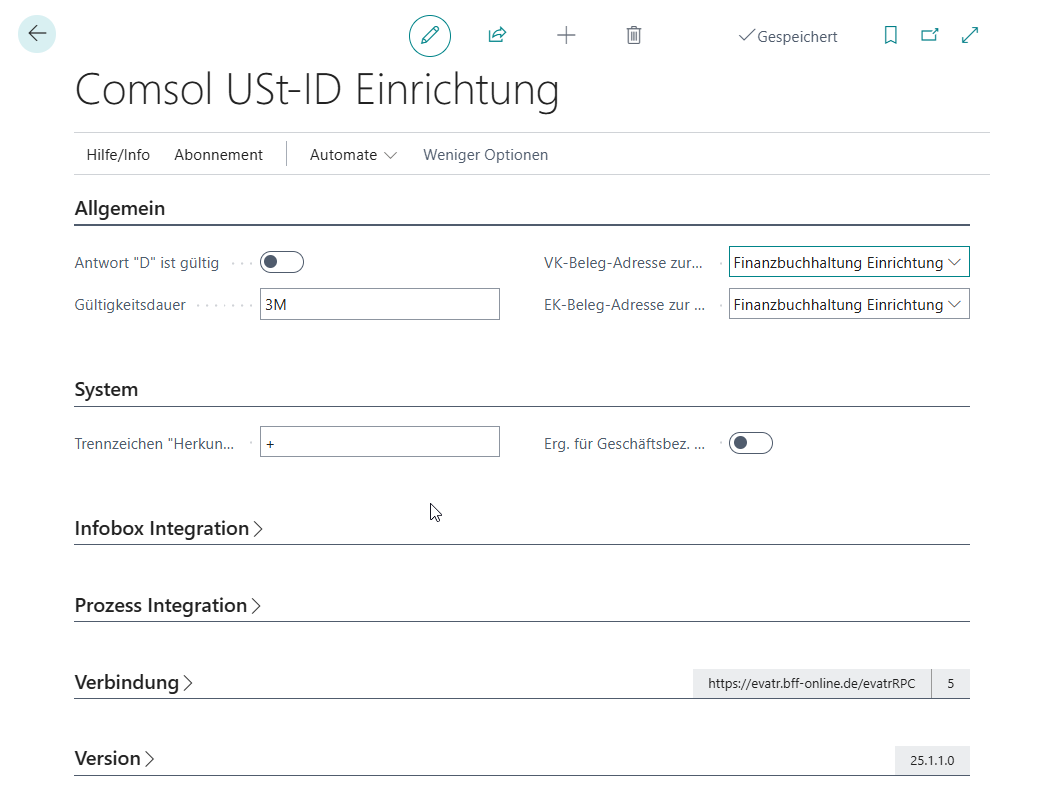Expand the Version section

click(x=114, y=758)
